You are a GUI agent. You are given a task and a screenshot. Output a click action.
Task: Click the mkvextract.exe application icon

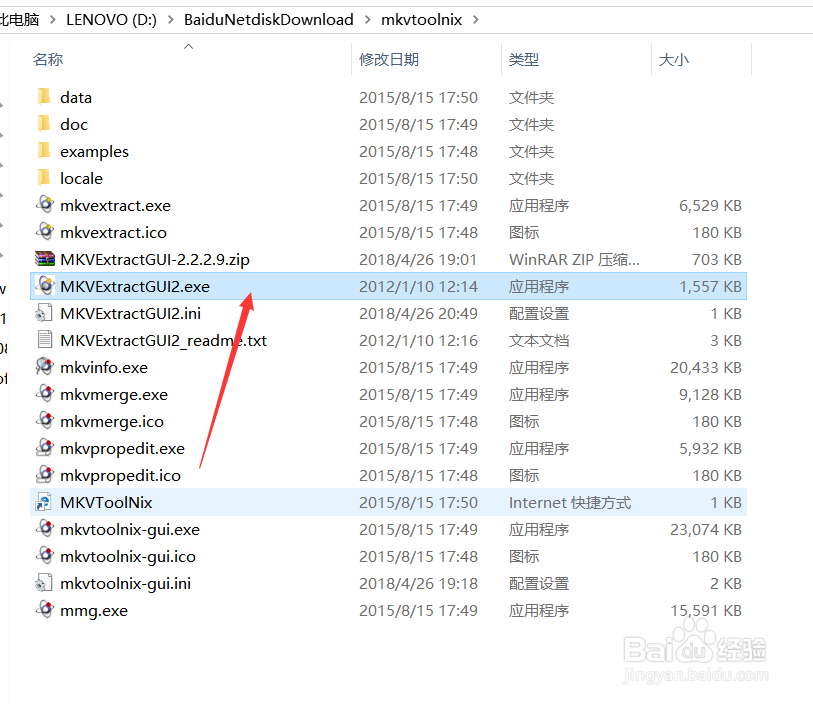[45, 205]
